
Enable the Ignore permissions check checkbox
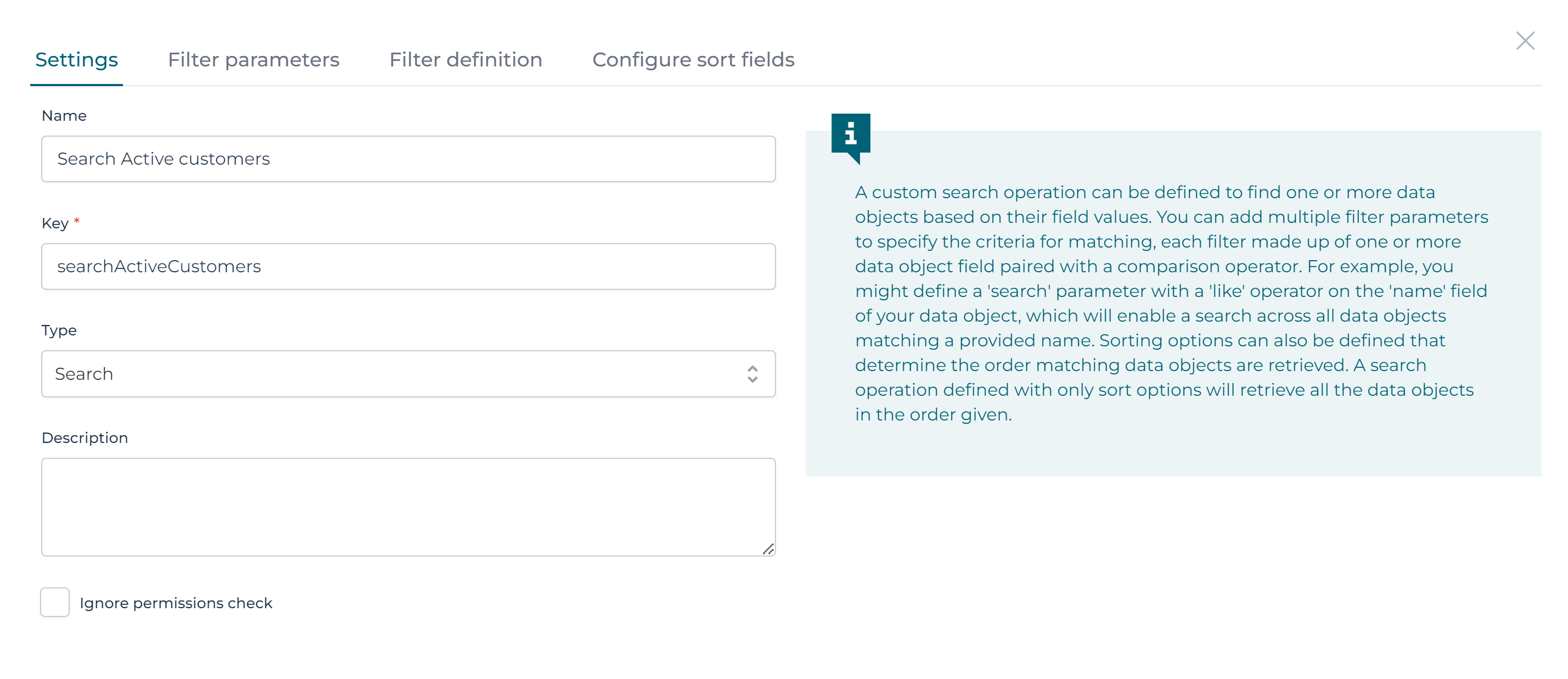click(55, 602)
